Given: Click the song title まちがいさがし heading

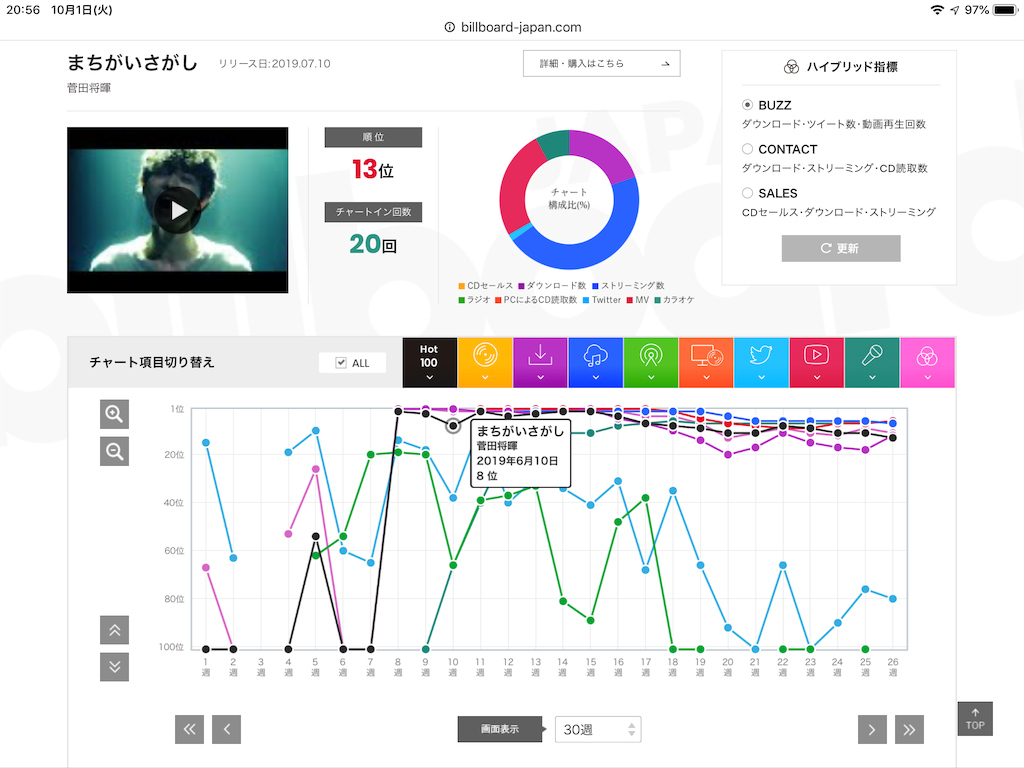Looking at the screenshot, I should tap(133, 63).
